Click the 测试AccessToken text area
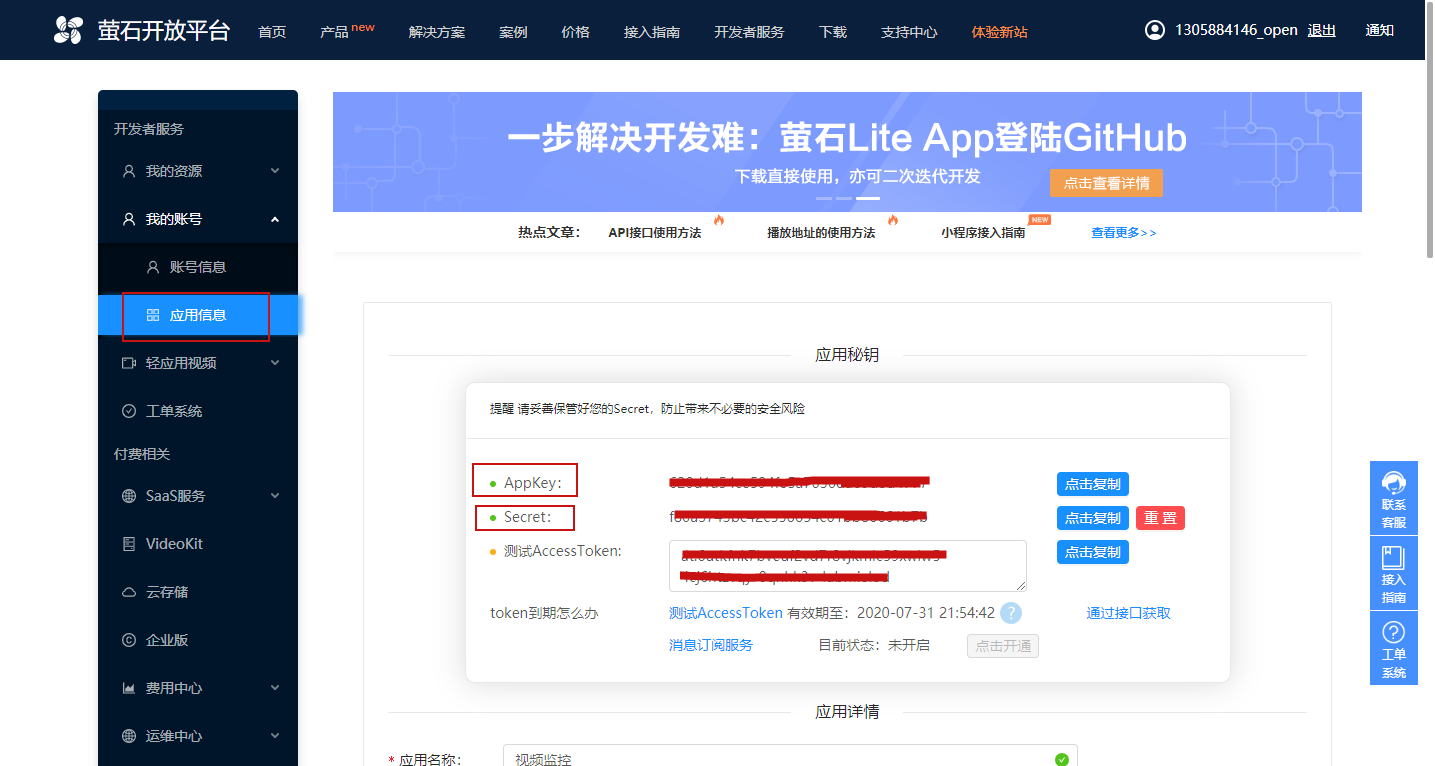This screenshot has height=766, width=1435. [x=848, y=566]
